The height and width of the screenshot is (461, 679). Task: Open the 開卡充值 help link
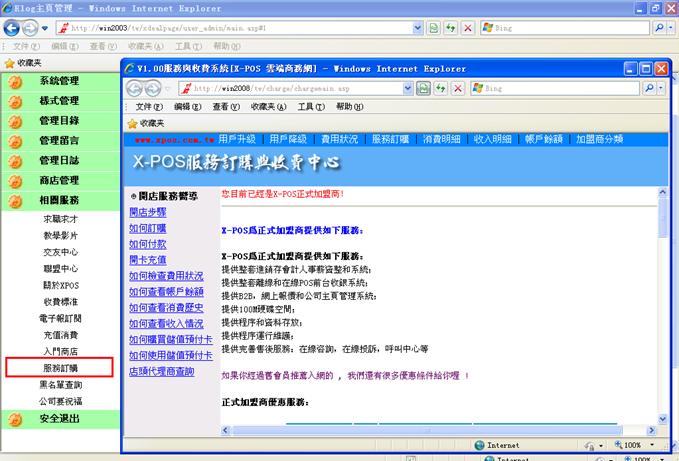148,259
